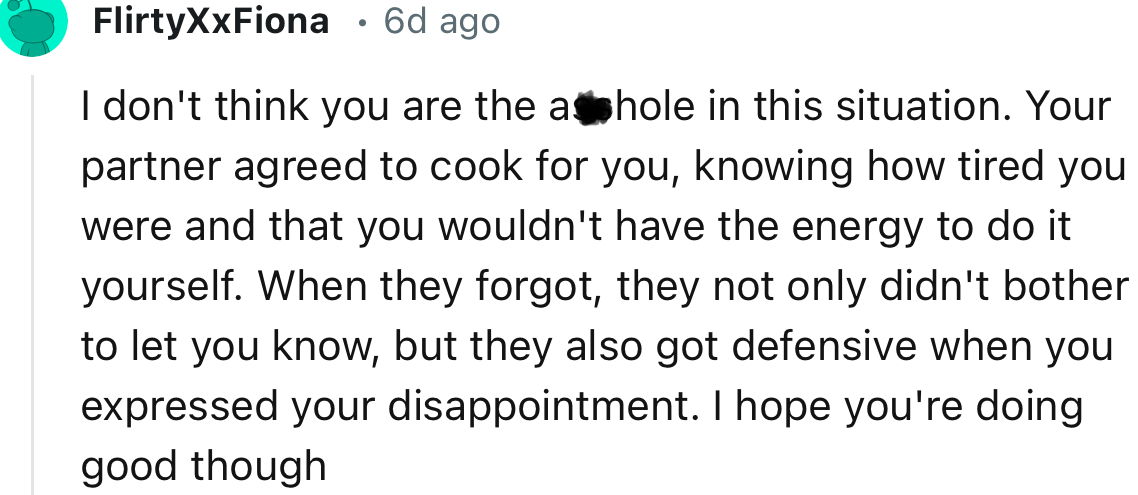Click the line 'were and that you wouldn't'

(x=576, y=227)
